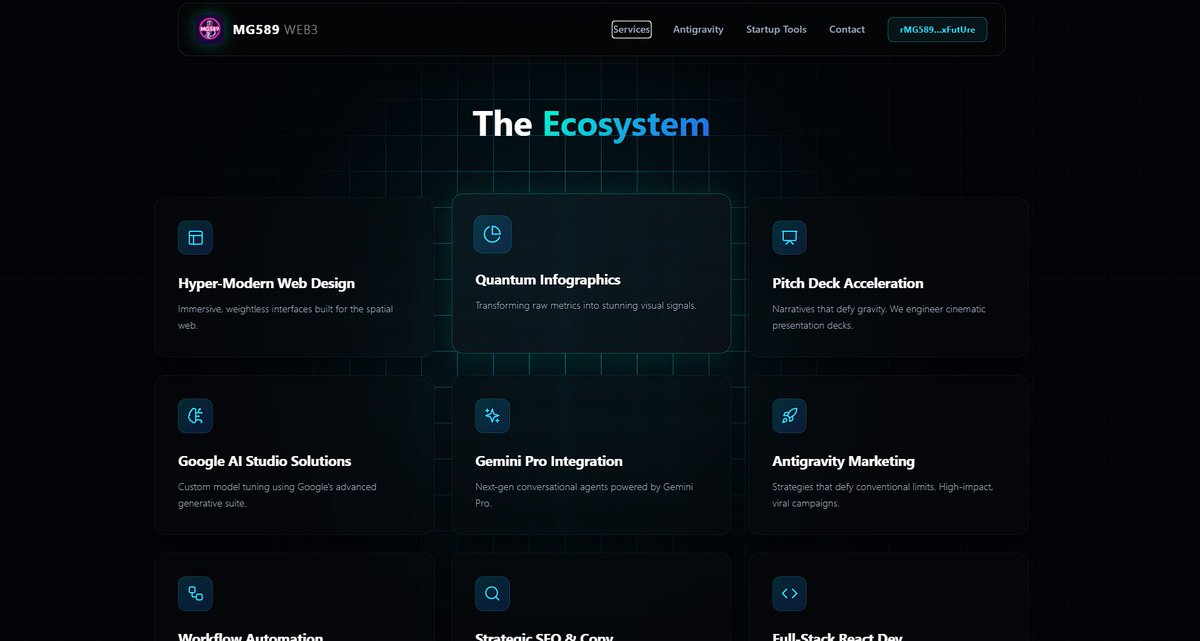Image resolution: width=1200 pixels, height=641 pixels.
Task: Click 'The Ecosystem' page heading
Action: 591,124
